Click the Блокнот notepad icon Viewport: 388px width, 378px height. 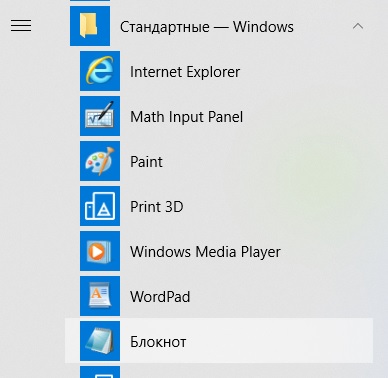(x=100, y=341)
